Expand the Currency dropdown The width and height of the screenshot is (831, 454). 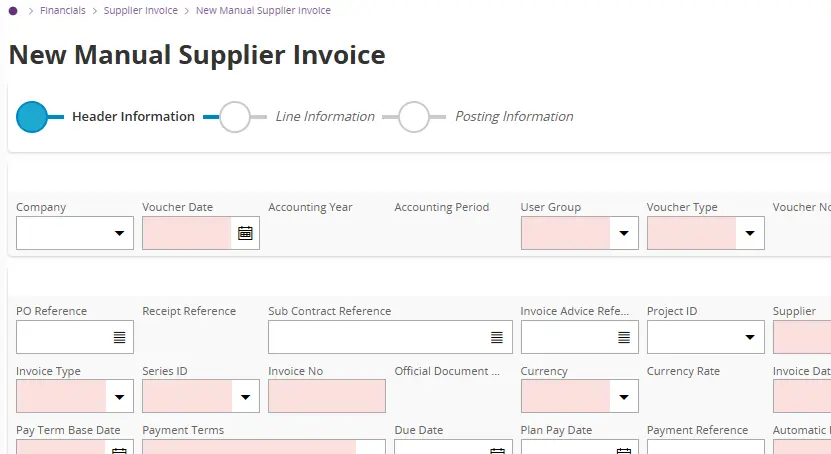623,397
